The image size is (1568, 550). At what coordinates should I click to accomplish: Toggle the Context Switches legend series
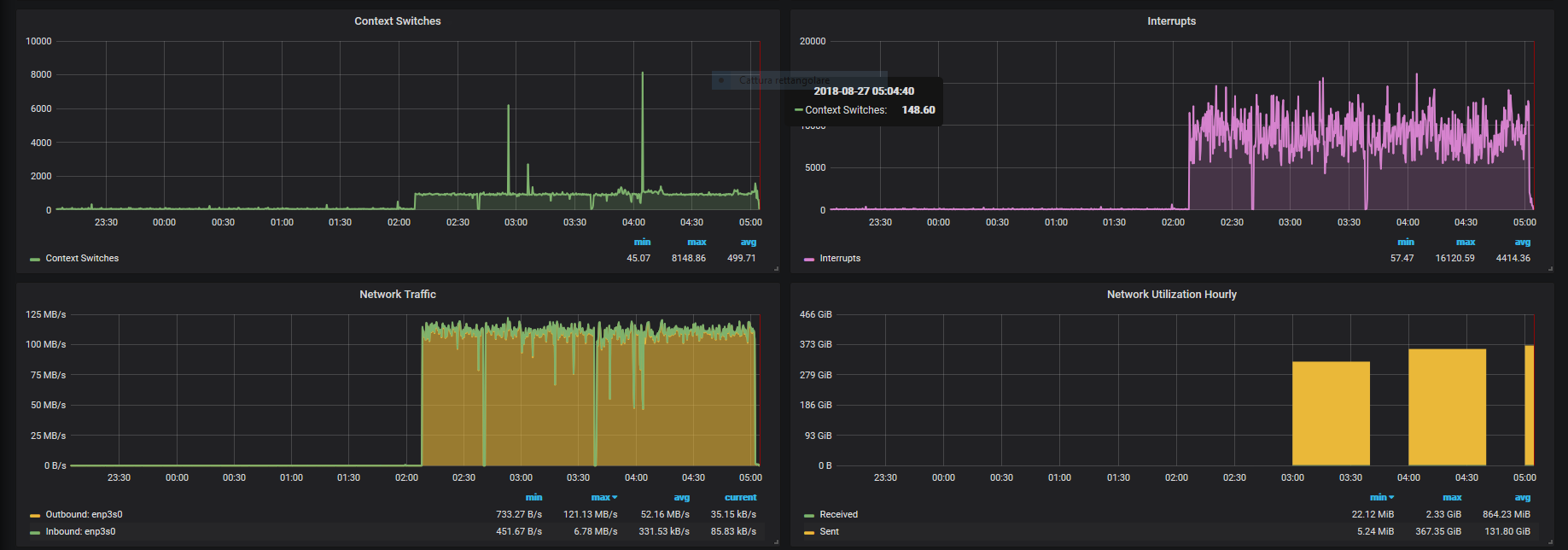[x=82, y=258]
